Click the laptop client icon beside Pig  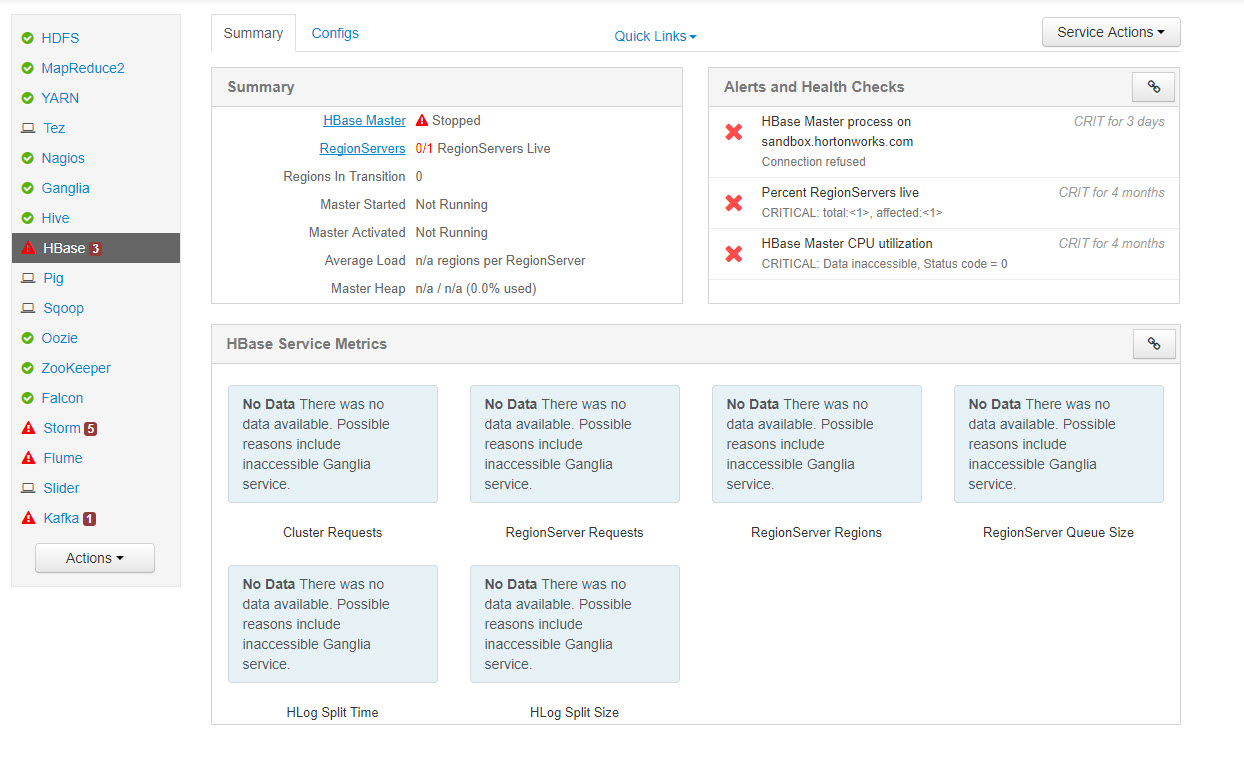pyautogui.click(x=28, y=278)
